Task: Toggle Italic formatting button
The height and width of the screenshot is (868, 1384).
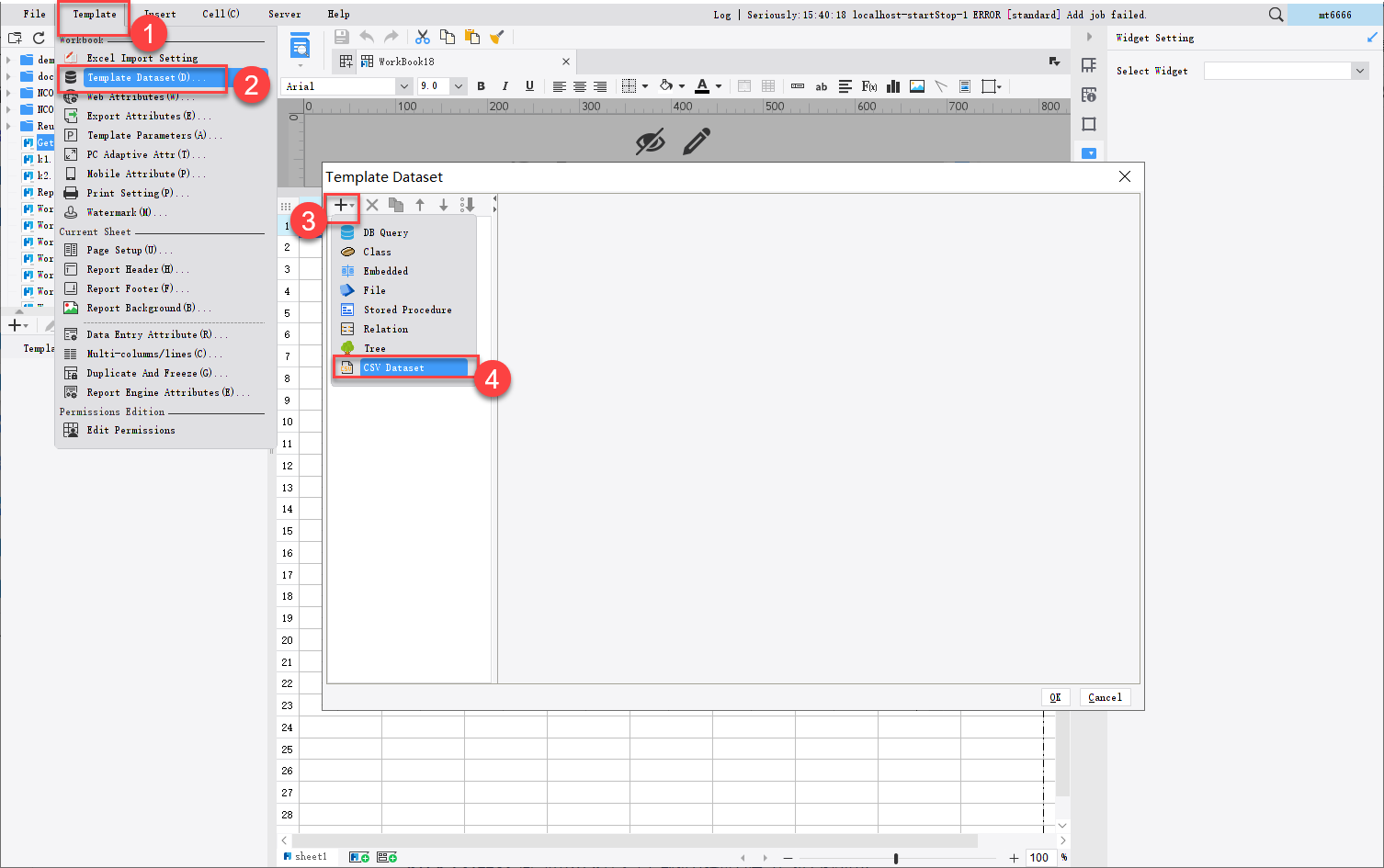Action: [x=505, y=86]
